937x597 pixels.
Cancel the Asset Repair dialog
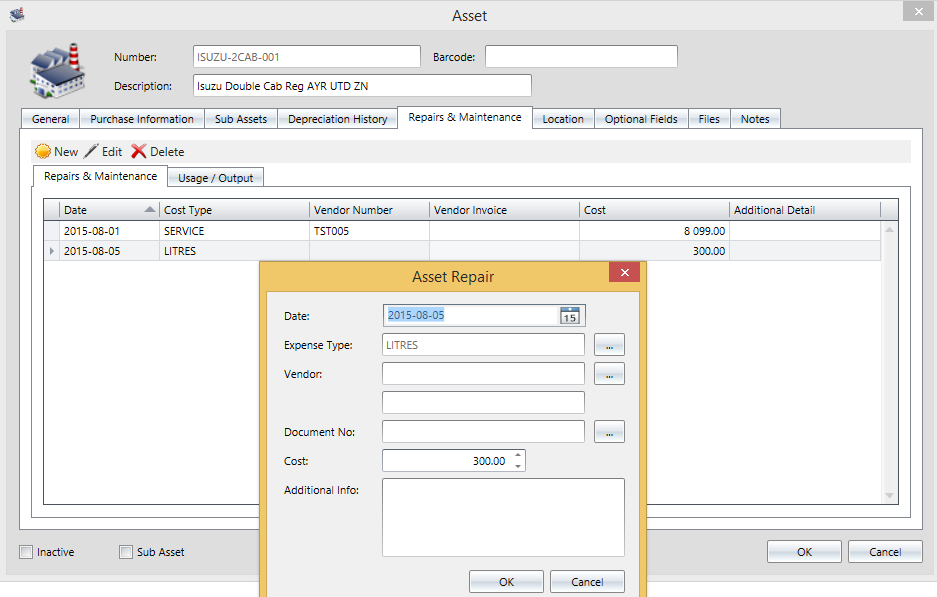pos(587,582)
